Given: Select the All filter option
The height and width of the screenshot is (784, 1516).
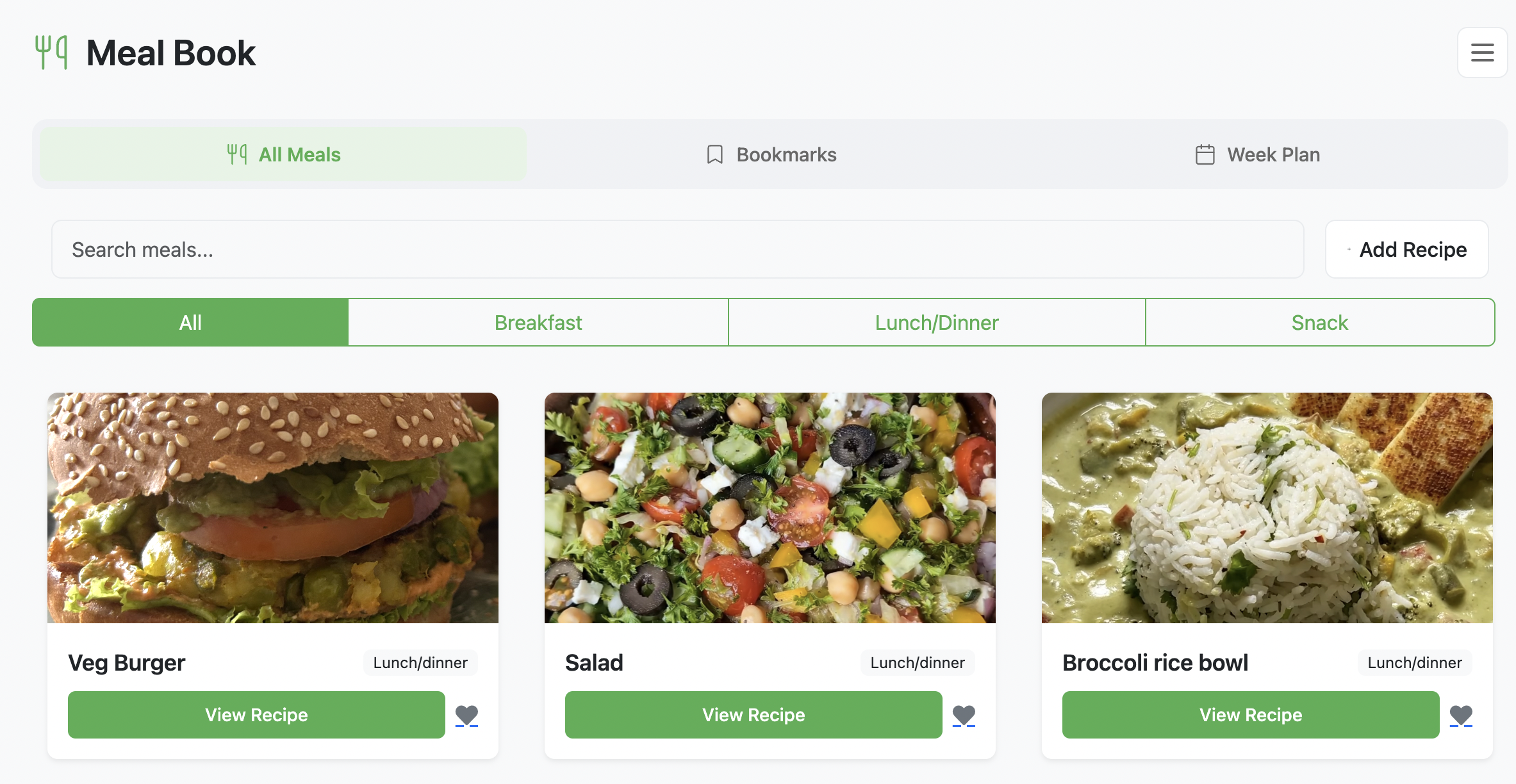Looking at the screenshot, I should [x=190, y=322].
